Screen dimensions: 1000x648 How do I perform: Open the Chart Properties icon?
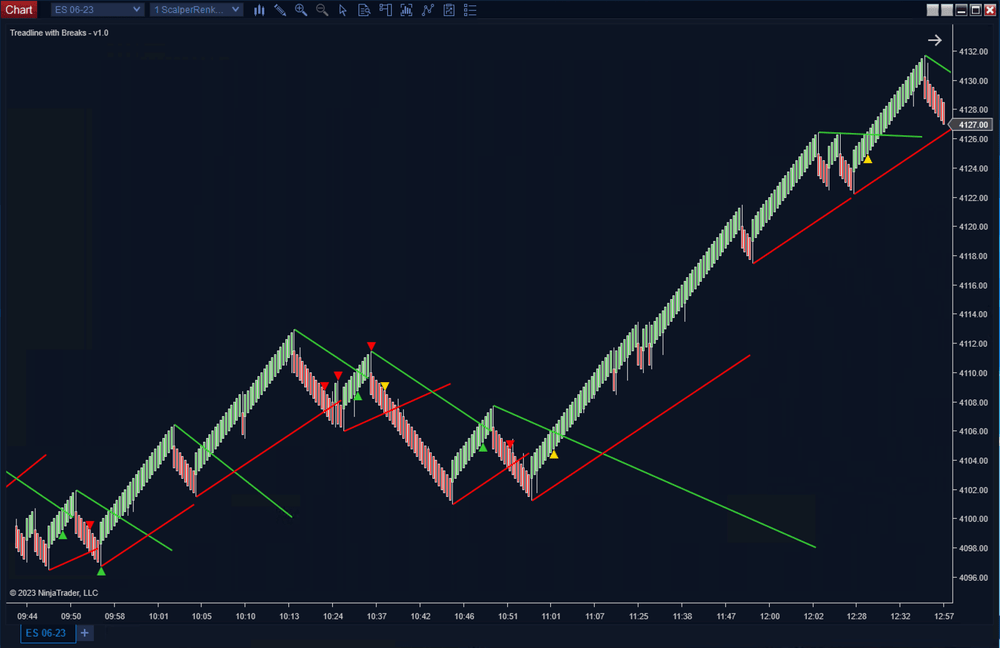(448, 10)
